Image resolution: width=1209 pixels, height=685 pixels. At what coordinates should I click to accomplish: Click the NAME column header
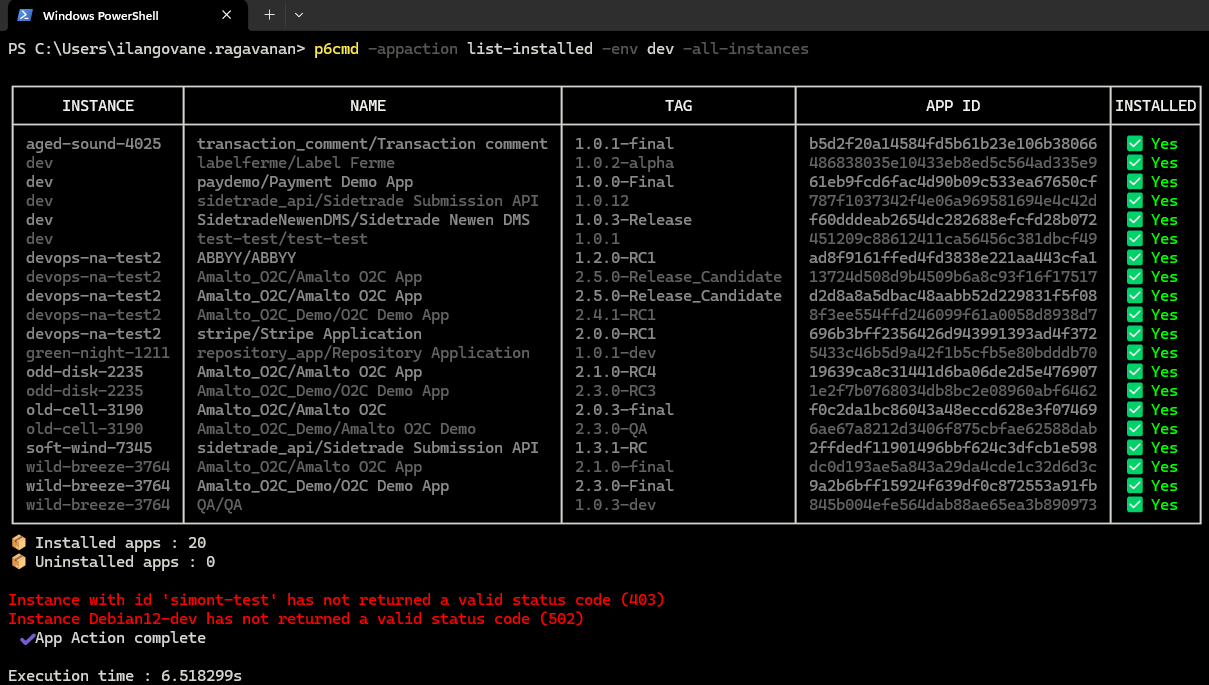pos(368,106)
